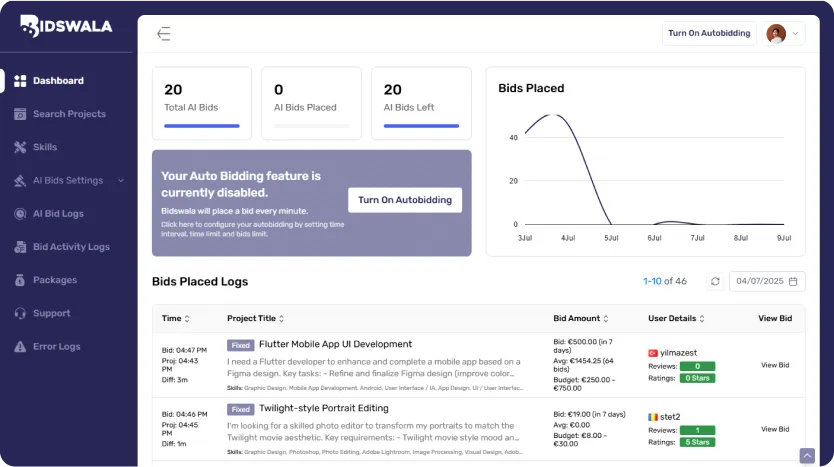This screenshot has width=834, height=467.
Task: Click the Skills tools icon
Action: pyautogui.click(x=20, y=147)
